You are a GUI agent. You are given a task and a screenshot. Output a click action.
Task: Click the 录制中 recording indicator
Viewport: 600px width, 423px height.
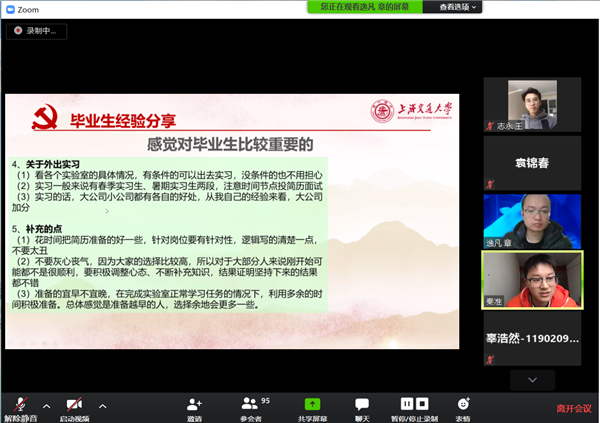40,31
